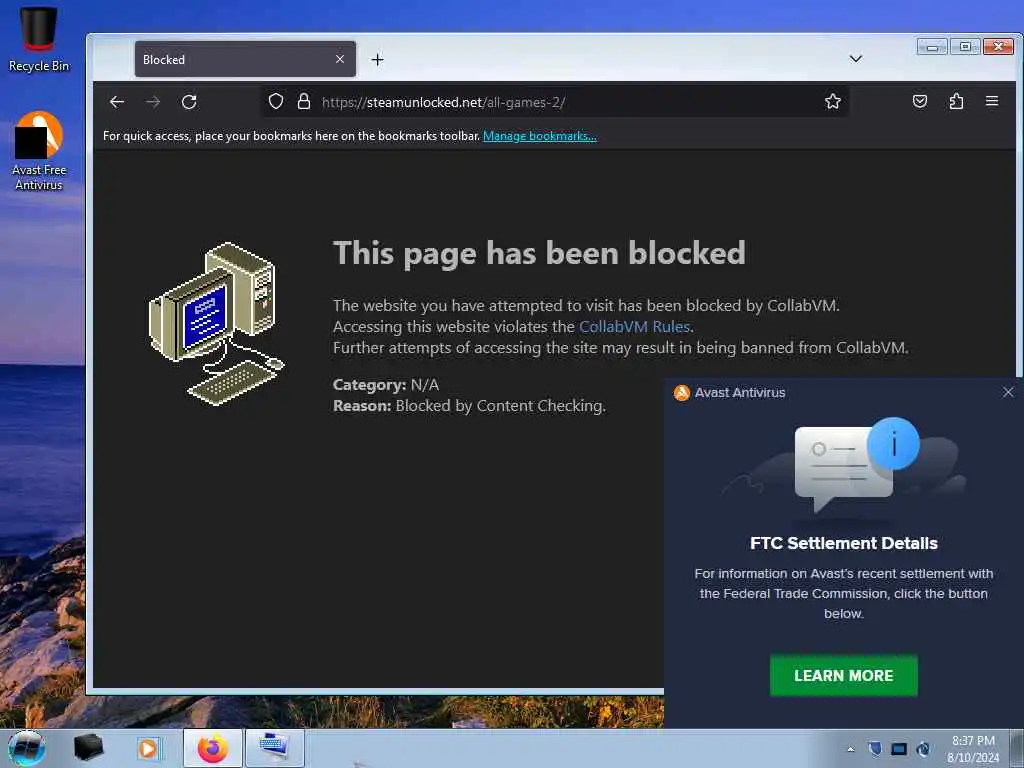Click the forward navigation arrow
The height and width of the screenshot is (768, 1024).
[153, 102]
